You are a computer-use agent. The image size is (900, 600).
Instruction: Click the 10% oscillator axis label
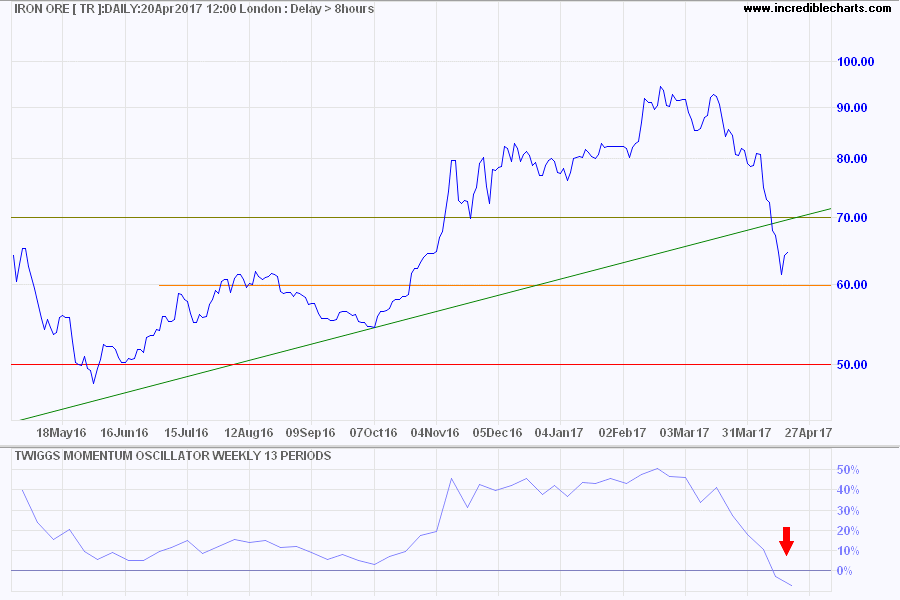pos(848,551)
